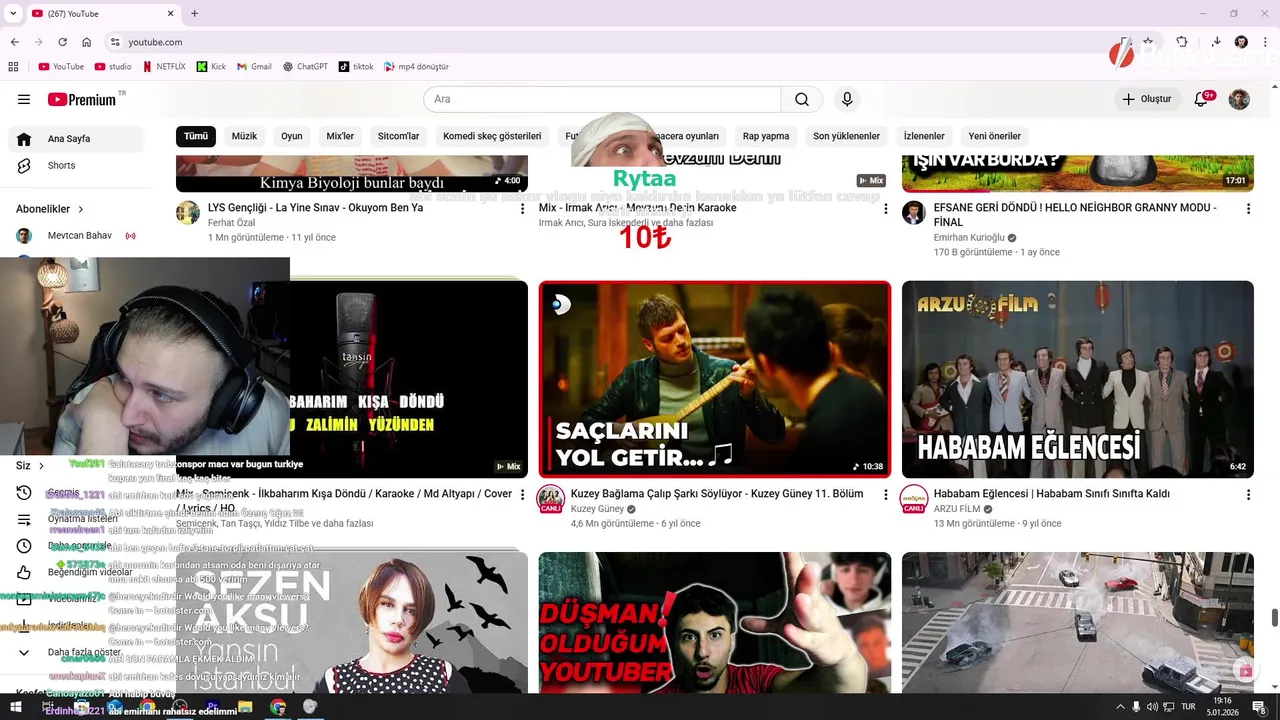Open the car drifting video thumbnail
Image resolution: width=1280 pixels, height=720 pixels.
click(x=1078, y=622)
